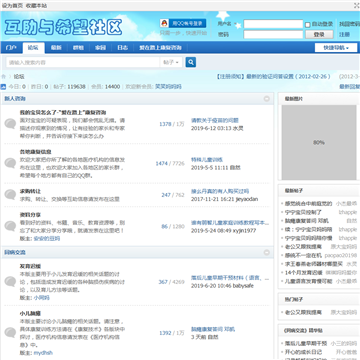Collapse the 新人咨询 section
The height and width of the screenshot is (360, 360).
[267, 99]
